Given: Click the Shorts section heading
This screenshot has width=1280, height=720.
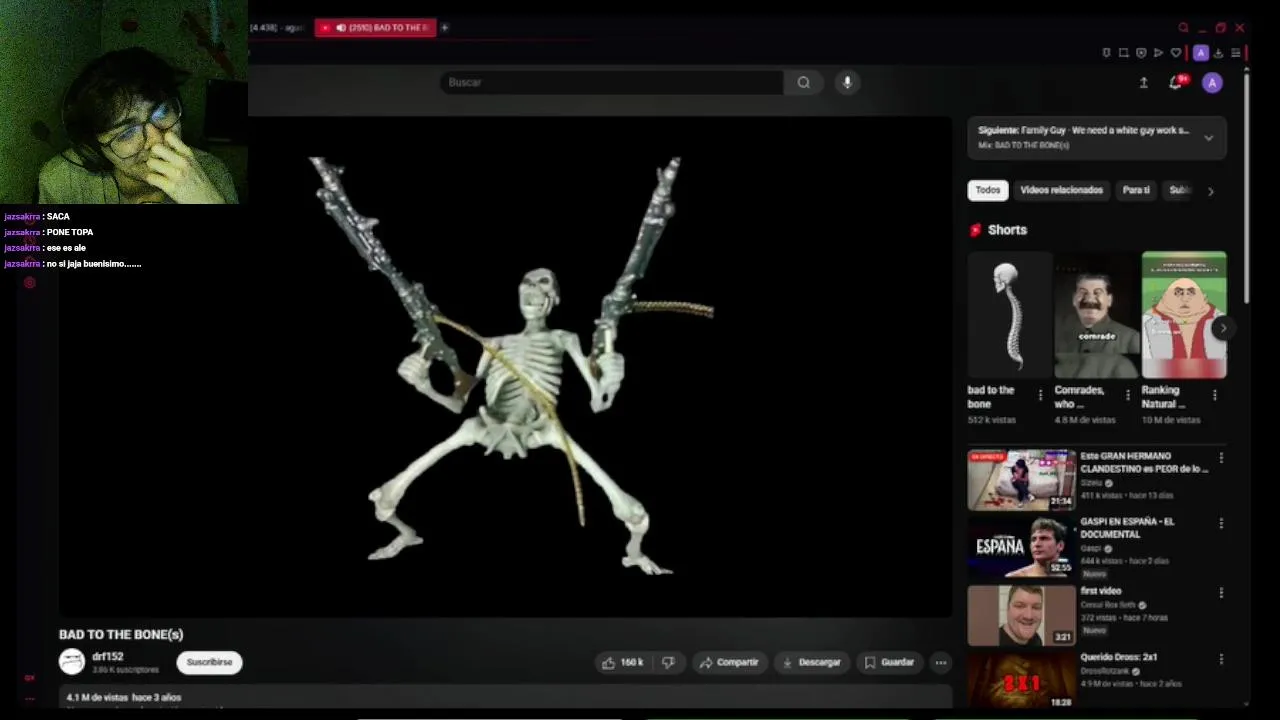Looking at the screenshot, I should pos(1007,230).
